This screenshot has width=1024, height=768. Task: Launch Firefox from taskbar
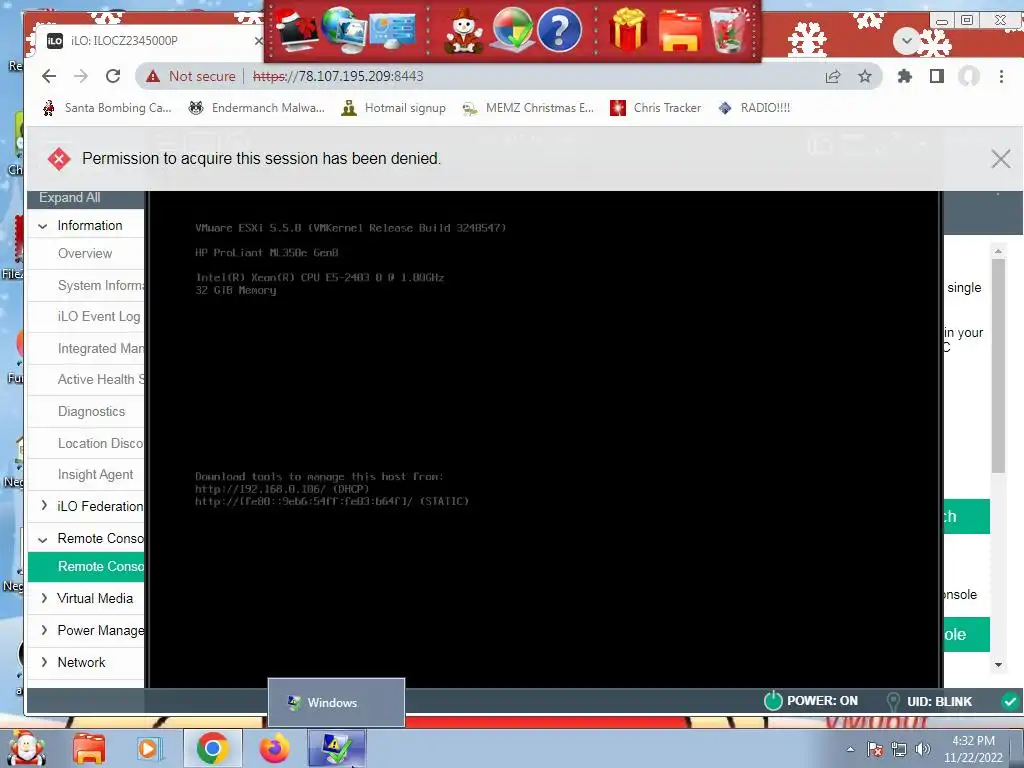coord(274,748)
